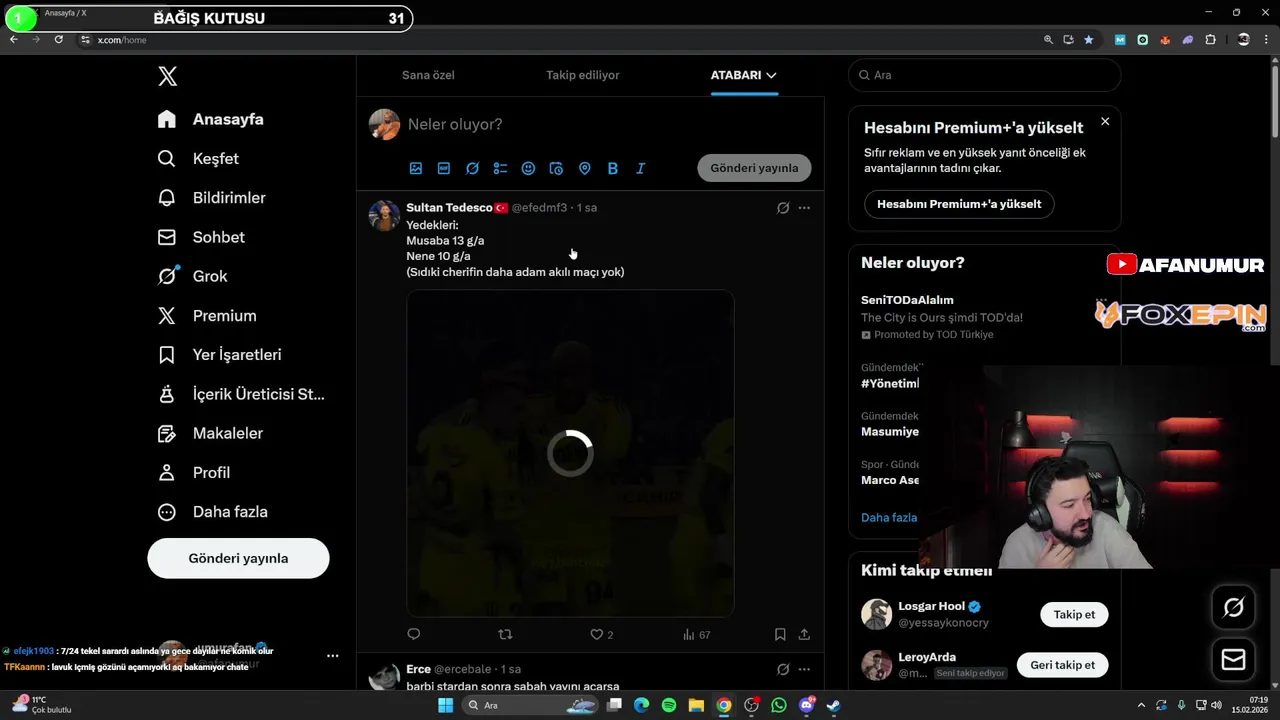
Task: Add media image to the new post
Action: pos(416,168)
